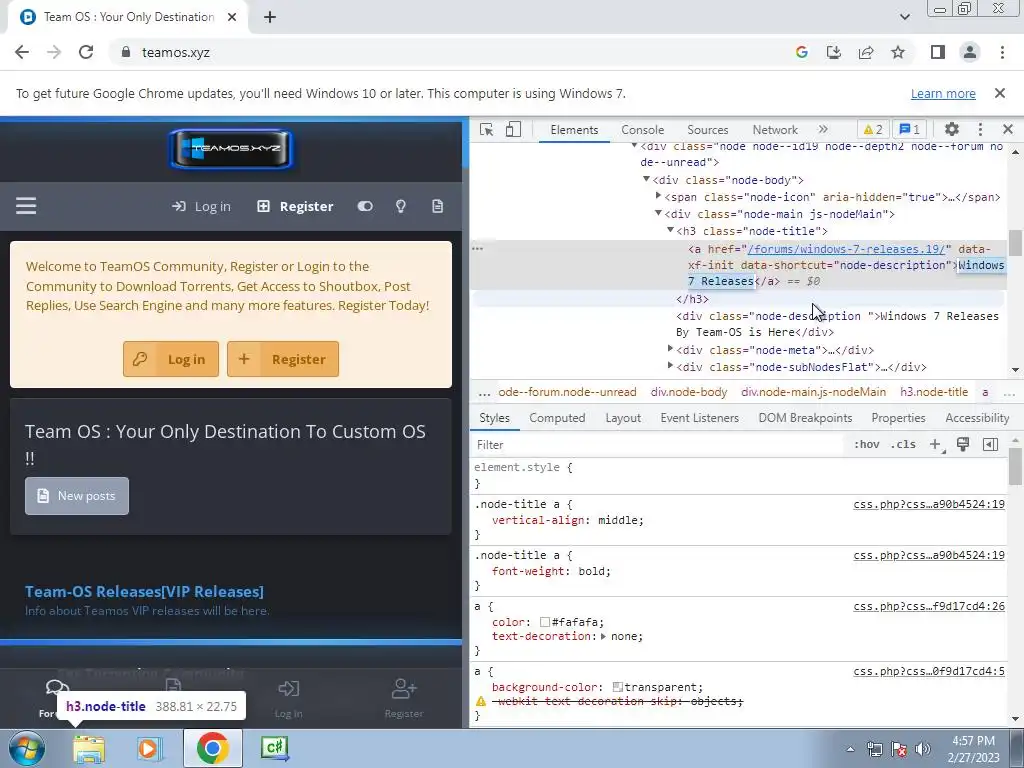This screenshot has height=768, width=1024.
Task: Click the New posts button
Action: tap(77, 496)
